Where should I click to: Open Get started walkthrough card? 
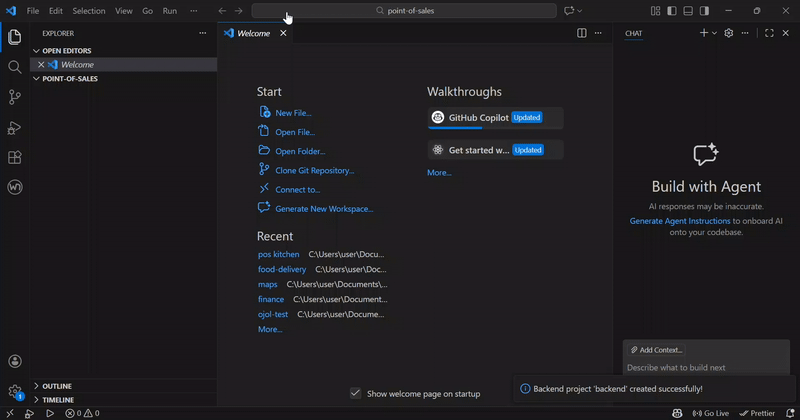point(495,150)
